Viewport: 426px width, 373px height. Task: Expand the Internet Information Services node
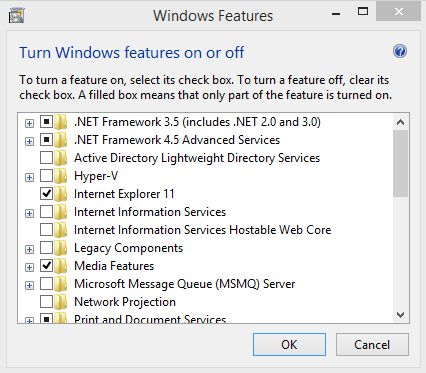click(x=29, y=213)
